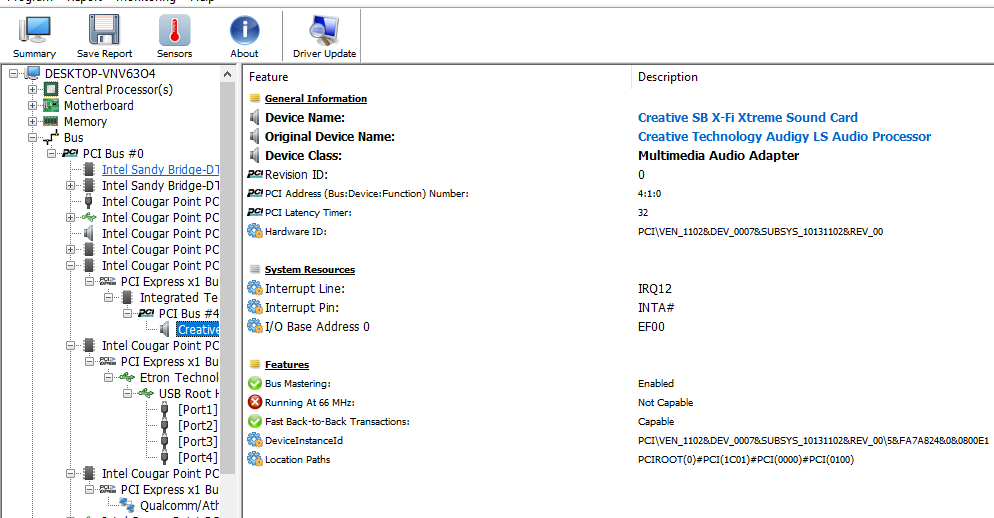Open the About info dialog

(x=244, y=37)
